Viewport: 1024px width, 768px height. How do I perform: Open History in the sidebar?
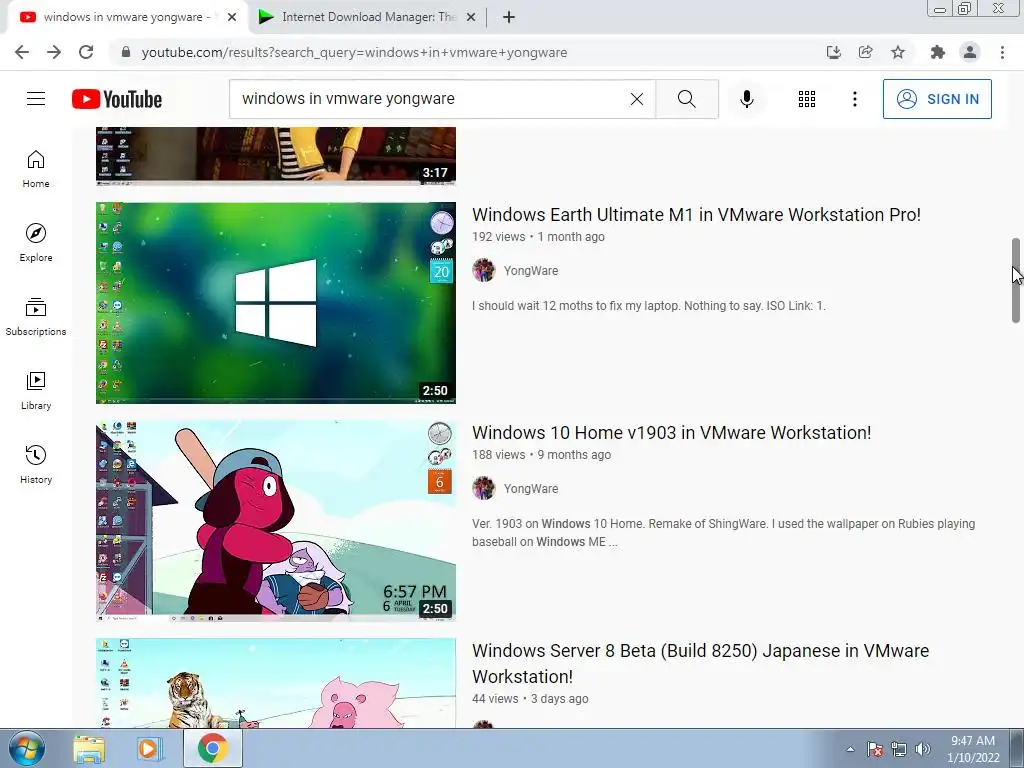(36, 464)
